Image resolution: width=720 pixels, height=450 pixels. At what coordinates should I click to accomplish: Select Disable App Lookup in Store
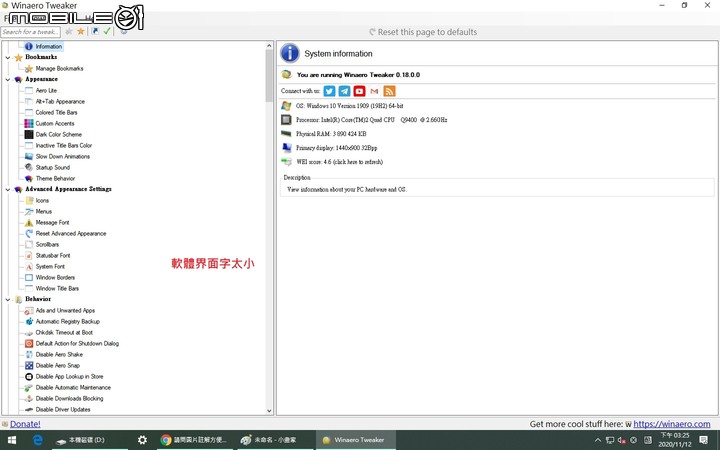tap(69, 377)
